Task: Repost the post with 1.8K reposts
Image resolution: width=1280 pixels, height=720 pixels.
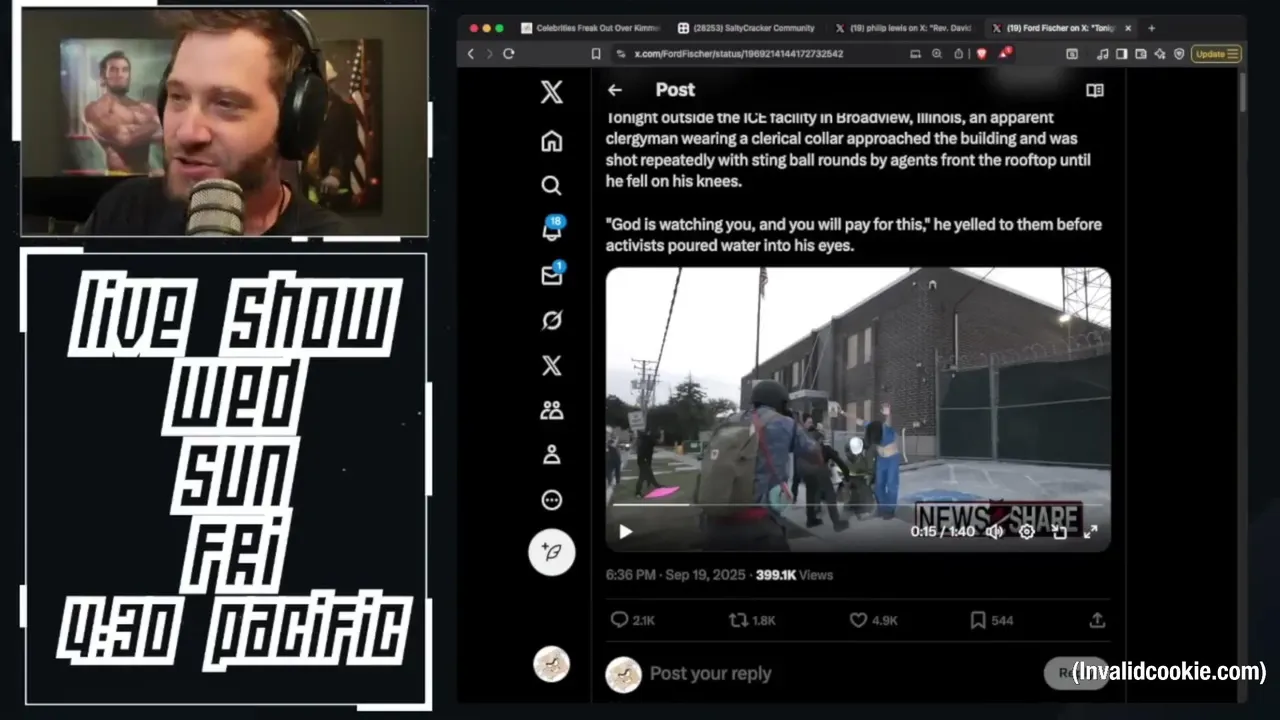Action: 752,620
